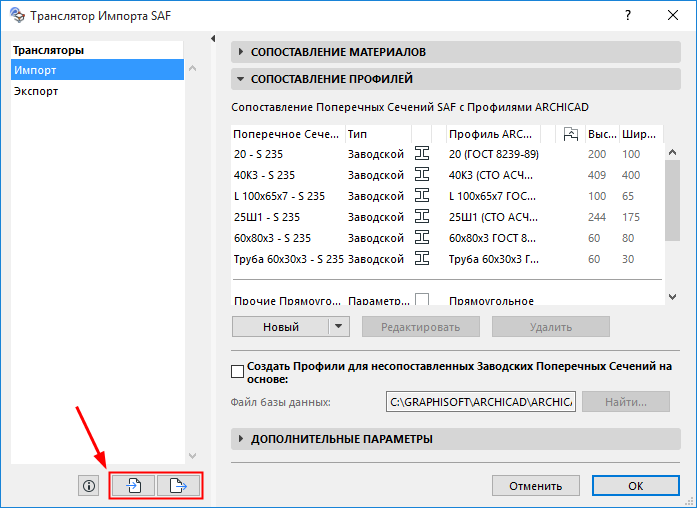Click table scroll up arrow
Image resolution: width=697 pixels, height=508 pixels.
[673, 152]
